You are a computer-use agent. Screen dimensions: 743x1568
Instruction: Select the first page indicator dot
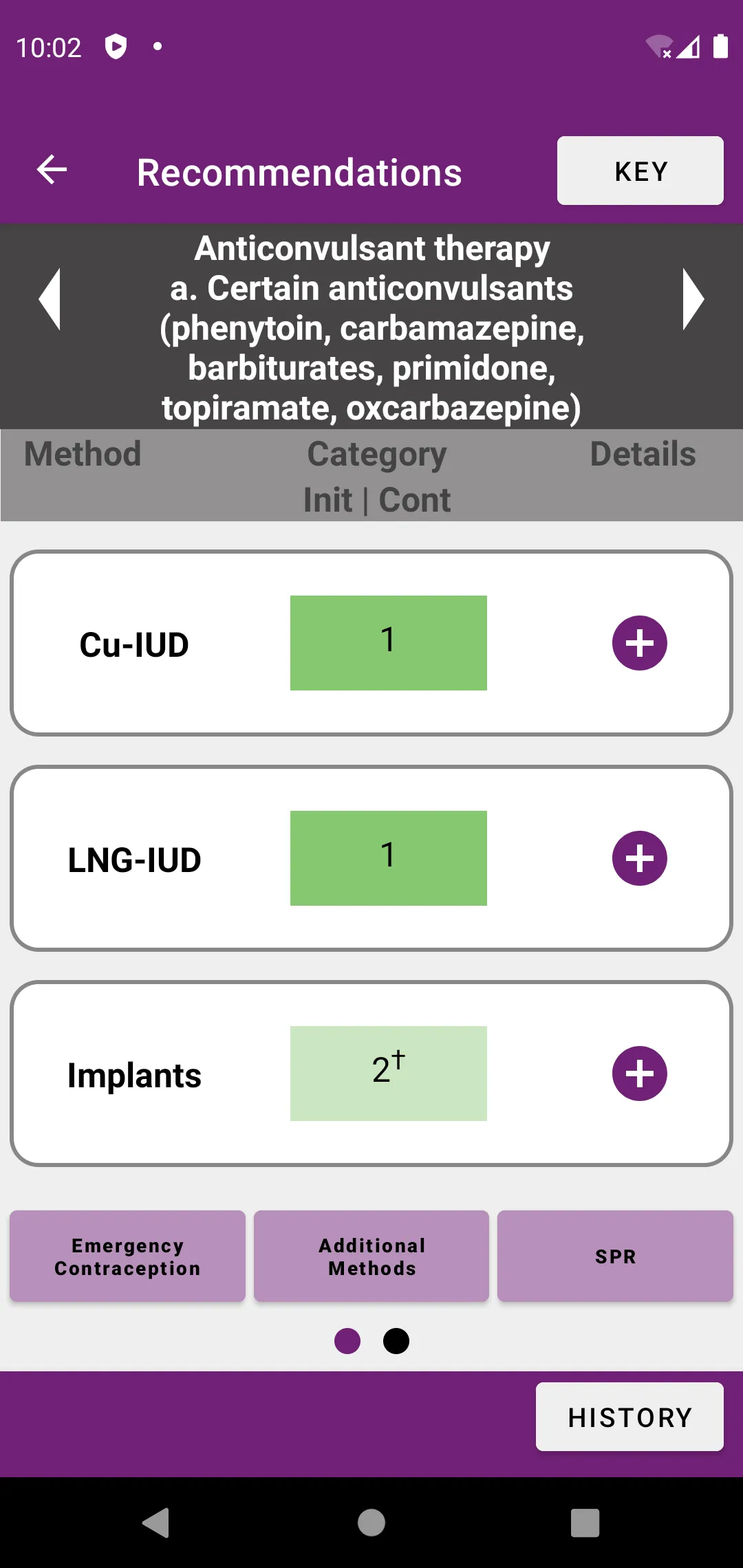[x=348, y=1340]
